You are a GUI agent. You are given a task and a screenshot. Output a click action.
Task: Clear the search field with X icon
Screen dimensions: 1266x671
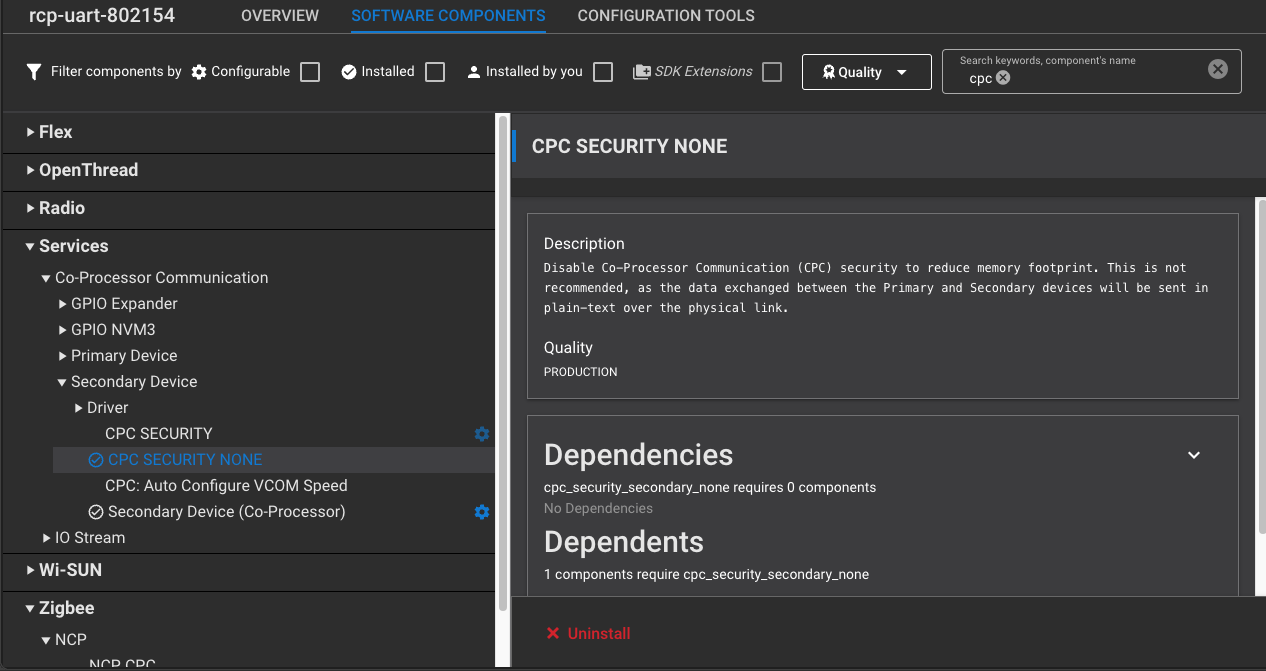(x=1217, y=69)
